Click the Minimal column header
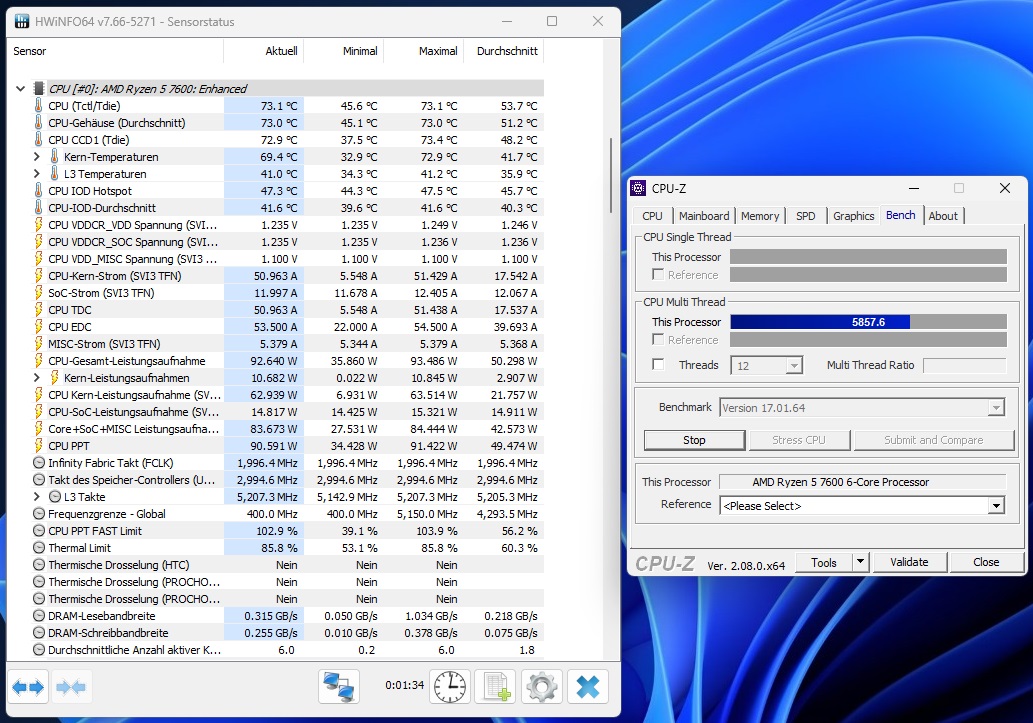 (x=344, y=51)
